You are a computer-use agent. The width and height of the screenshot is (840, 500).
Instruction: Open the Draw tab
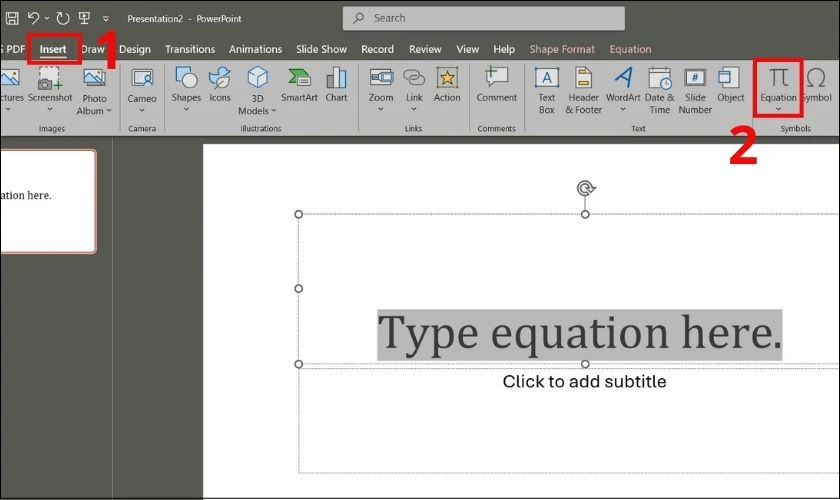click(93, 49)
